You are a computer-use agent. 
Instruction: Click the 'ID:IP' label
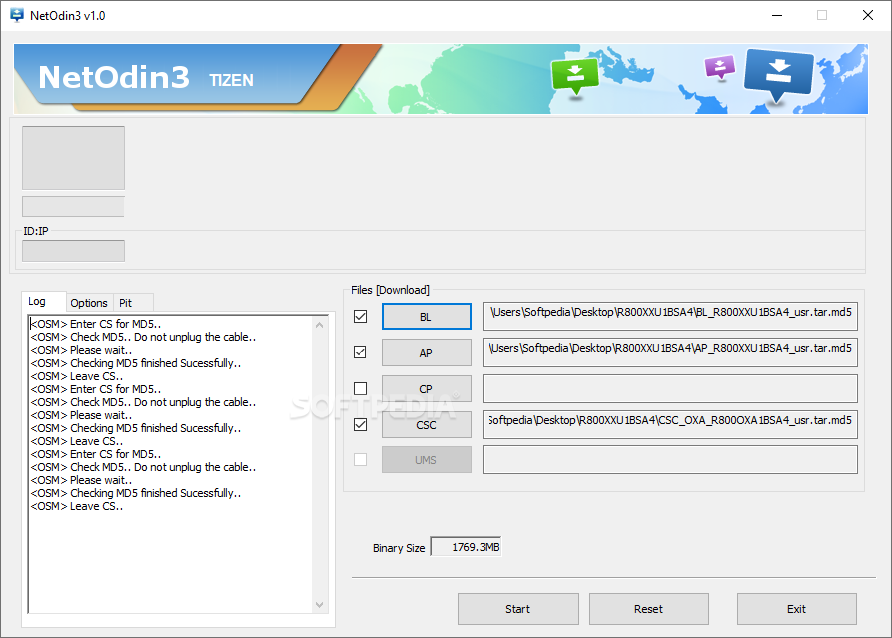pyautogui.click(x=36, y=231)
